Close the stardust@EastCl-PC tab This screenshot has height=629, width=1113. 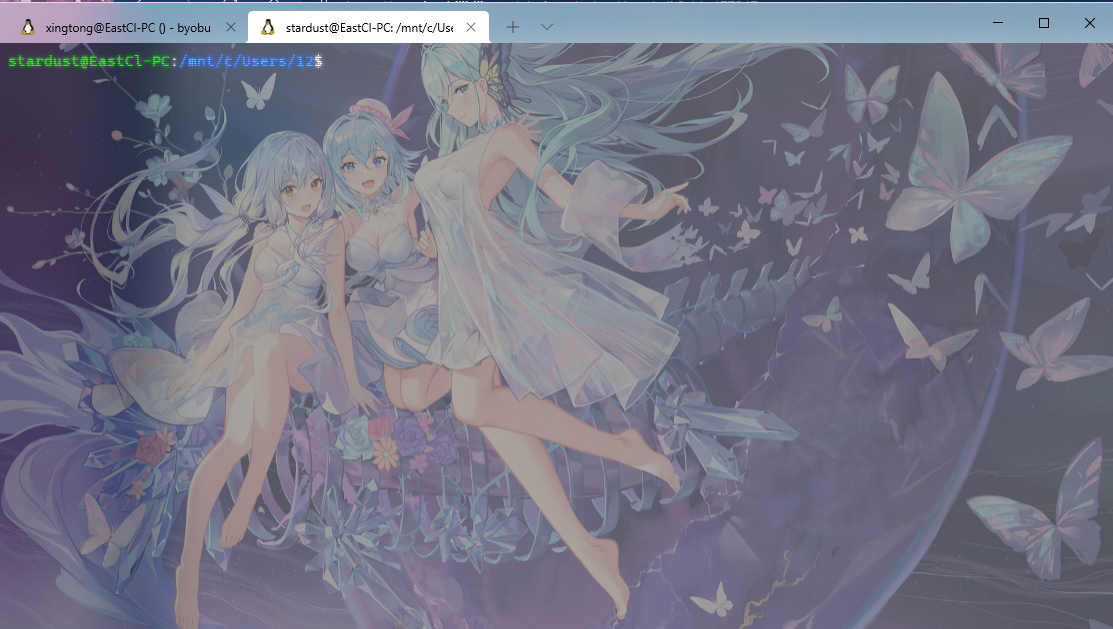point(471,28)
